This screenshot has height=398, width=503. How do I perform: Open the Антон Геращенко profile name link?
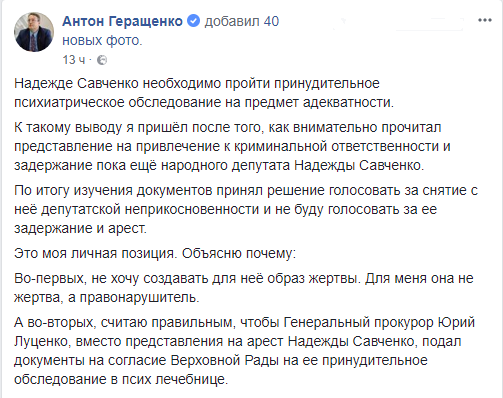(x=122, y=21)
